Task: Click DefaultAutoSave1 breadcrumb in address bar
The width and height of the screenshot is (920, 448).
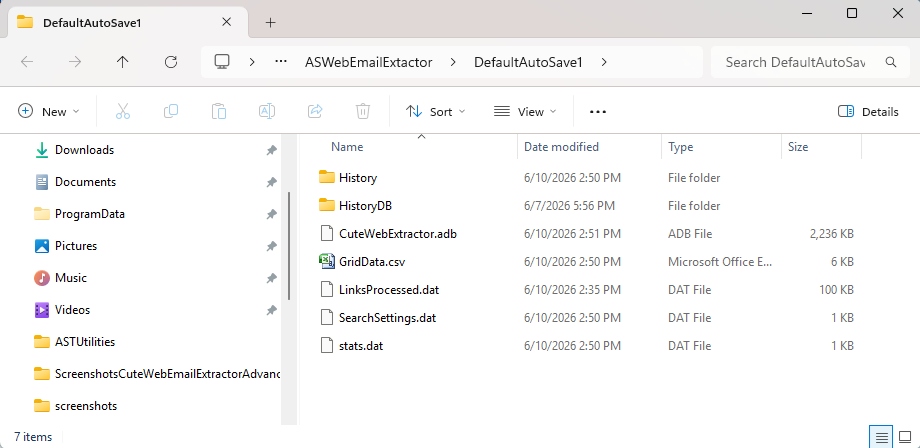Action: pyautogui.click(x=528, y=62)
